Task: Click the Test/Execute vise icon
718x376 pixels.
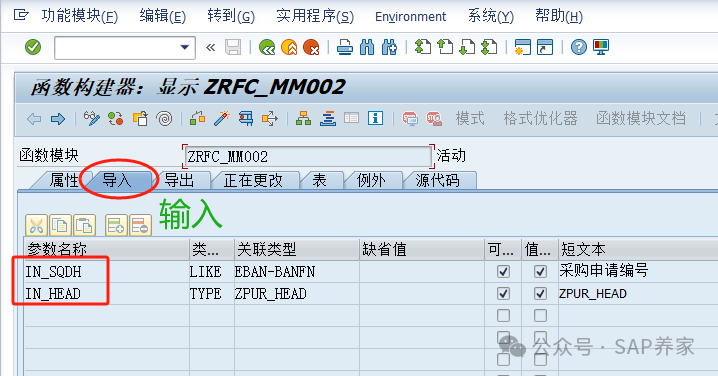Action: [246, 119]
